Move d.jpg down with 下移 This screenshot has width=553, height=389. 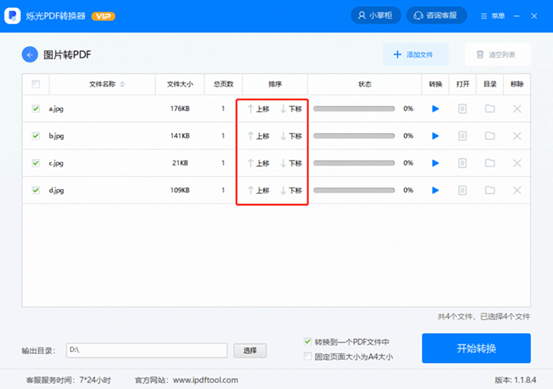click(x=291, y=190)
